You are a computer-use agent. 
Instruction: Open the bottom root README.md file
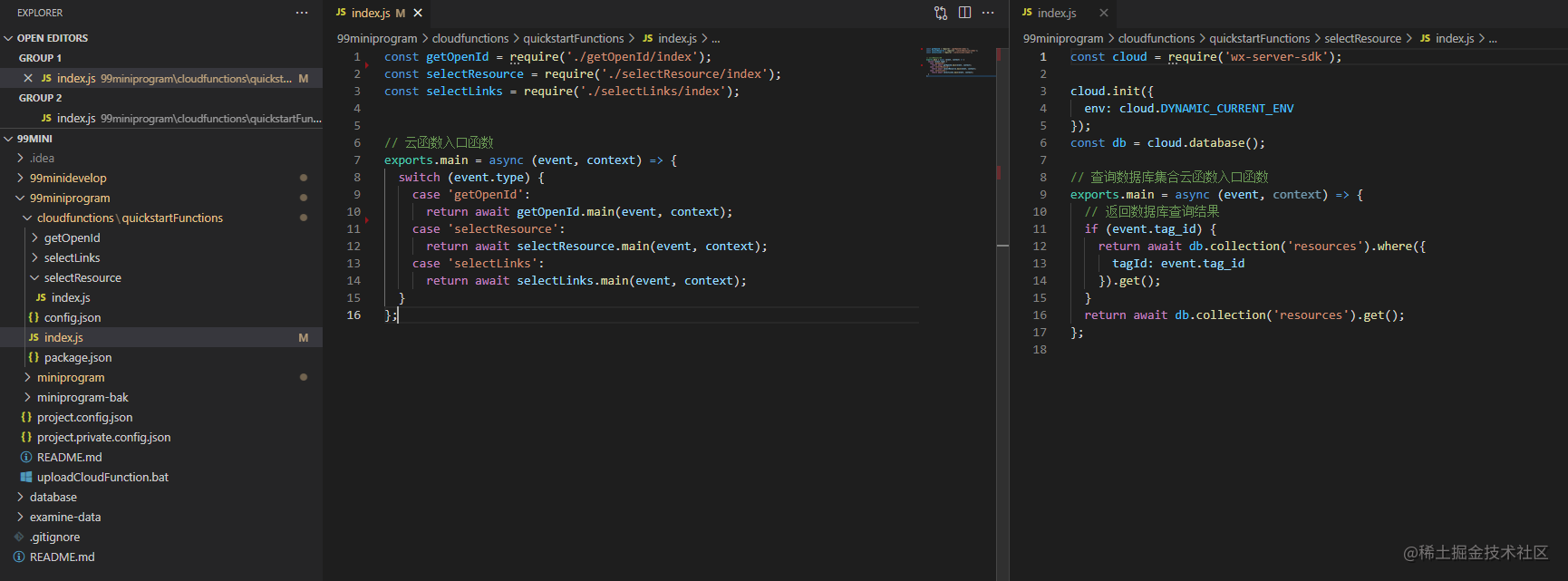161,557
